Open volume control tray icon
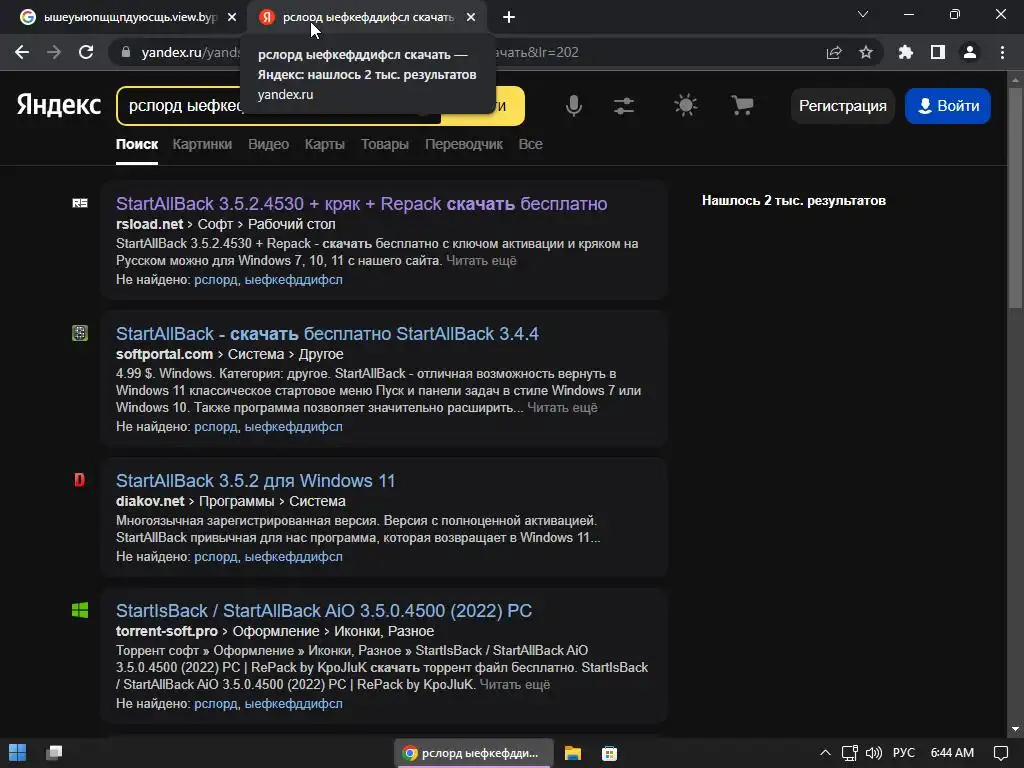The height and width of the screenshot is (768, 1024). coord(874,753)
